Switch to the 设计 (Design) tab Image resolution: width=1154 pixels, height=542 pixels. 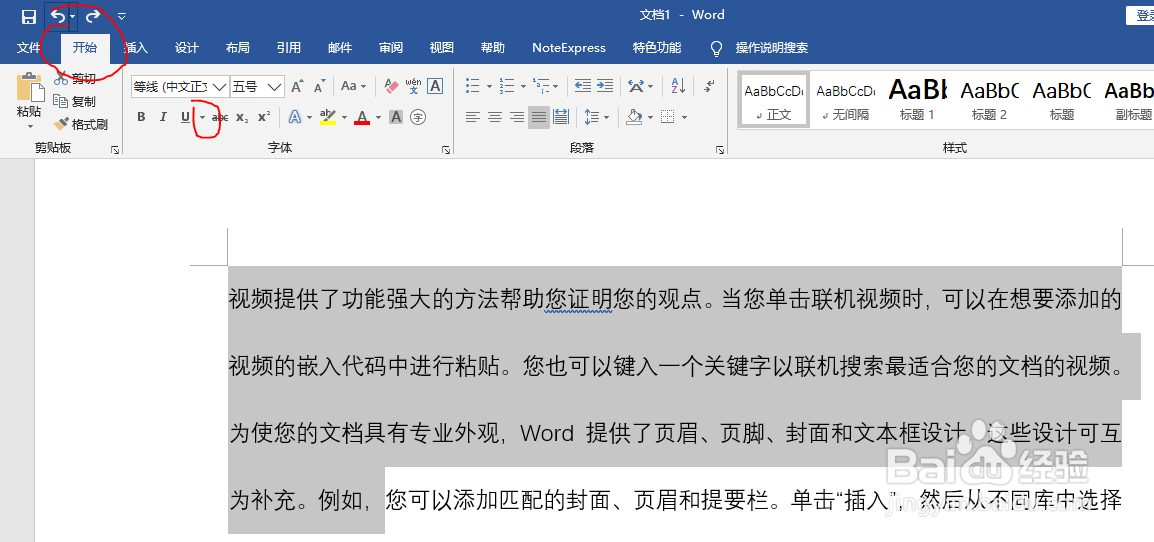[187, 48]
